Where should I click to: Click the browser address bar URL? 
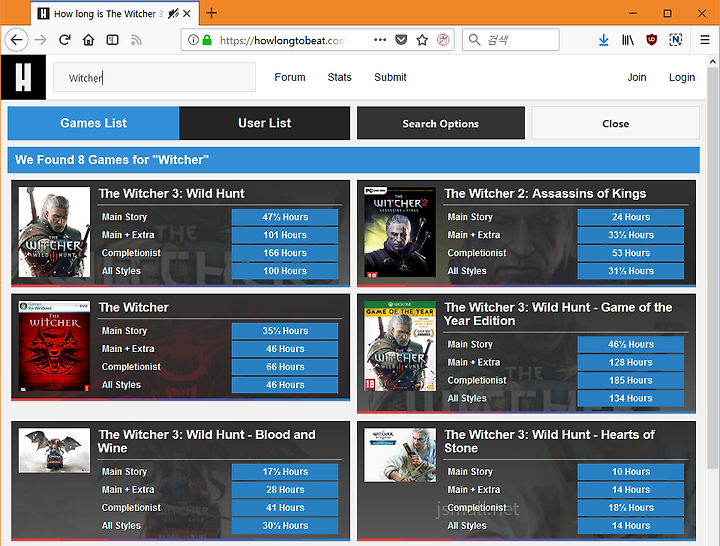[282, 40]
